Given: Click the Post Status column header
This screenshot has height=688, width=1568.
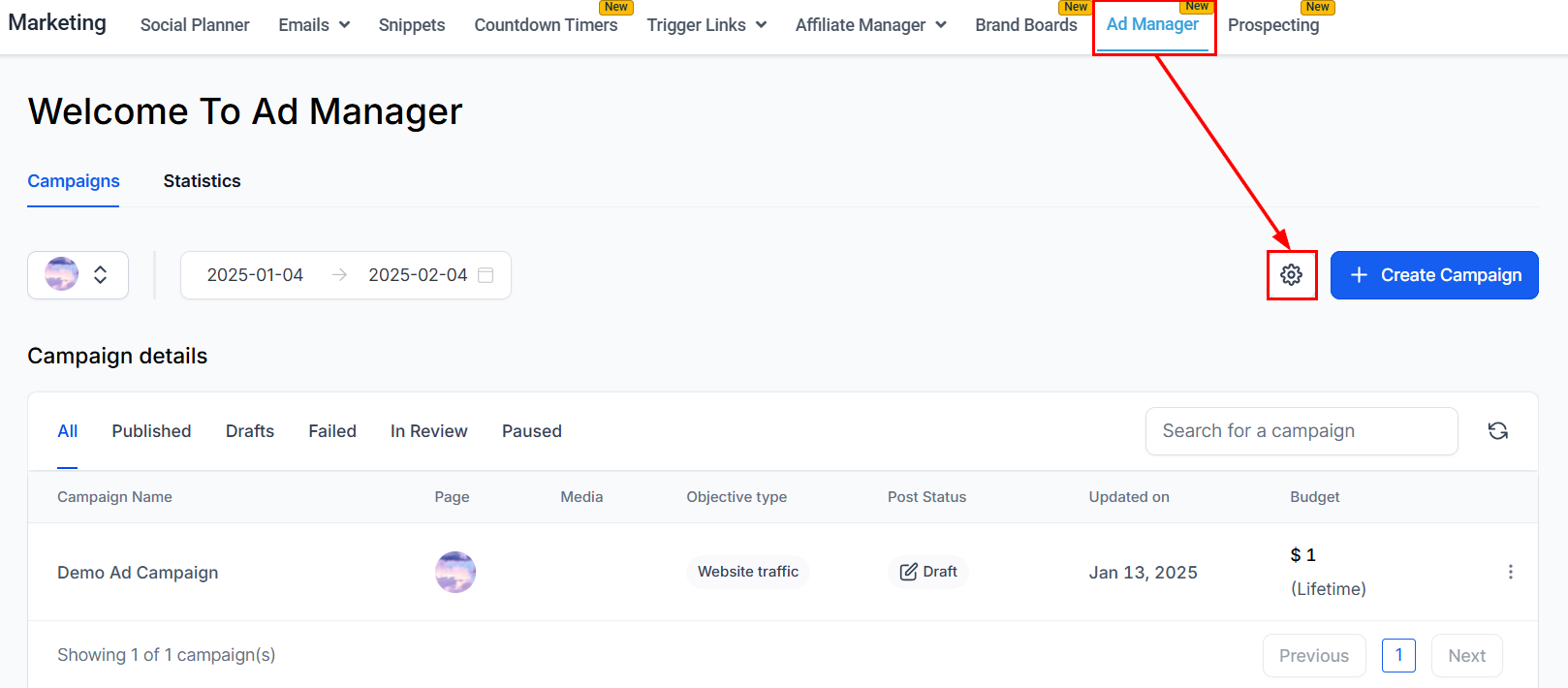Looking at the screenshot, I should [x=926, y=497].
